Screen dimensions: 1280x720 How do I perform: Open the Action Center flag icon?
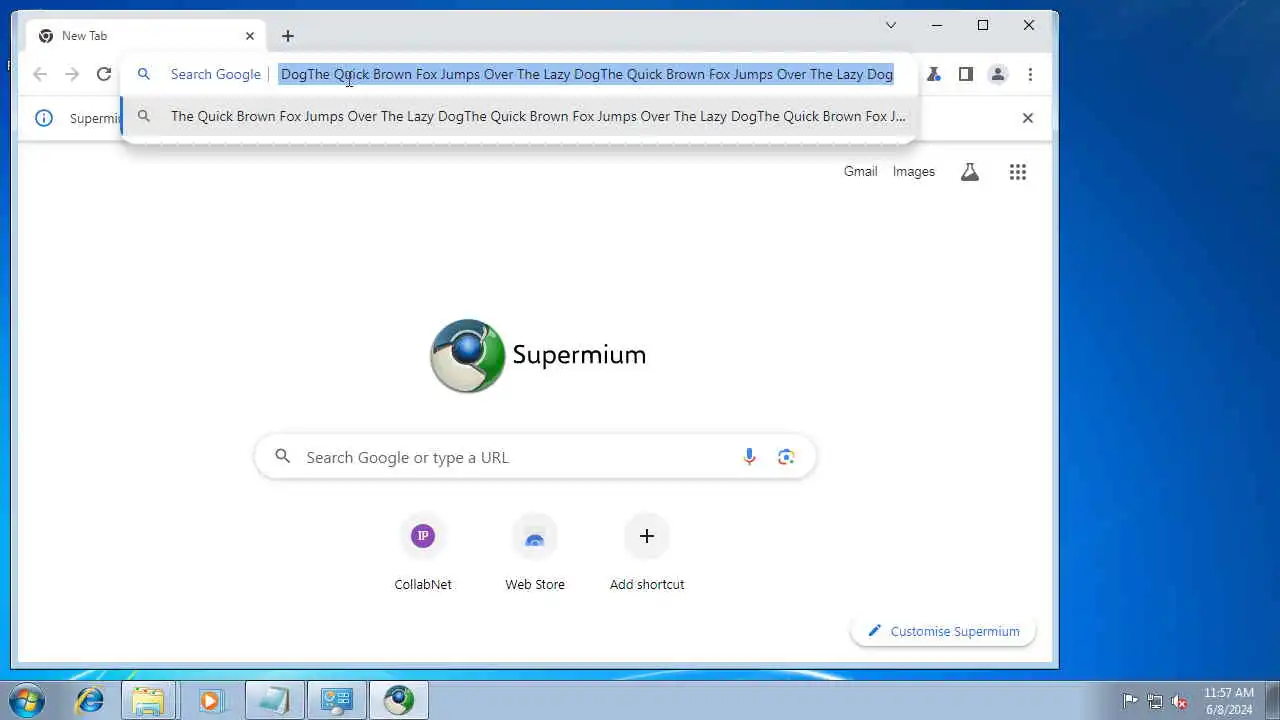[1130, 701]
